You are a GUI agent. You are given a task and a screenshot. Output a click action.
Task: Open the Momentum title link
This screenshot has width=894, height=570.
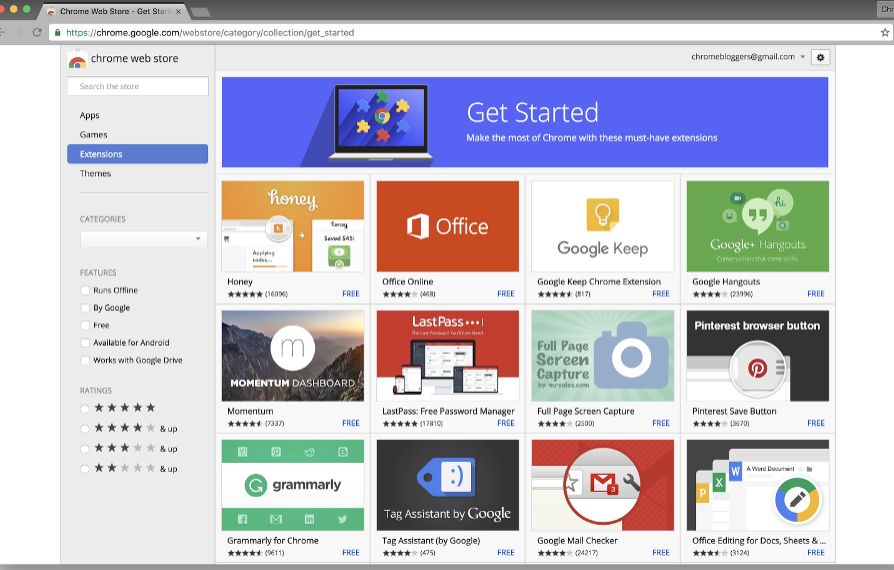[x=250, y=411]
